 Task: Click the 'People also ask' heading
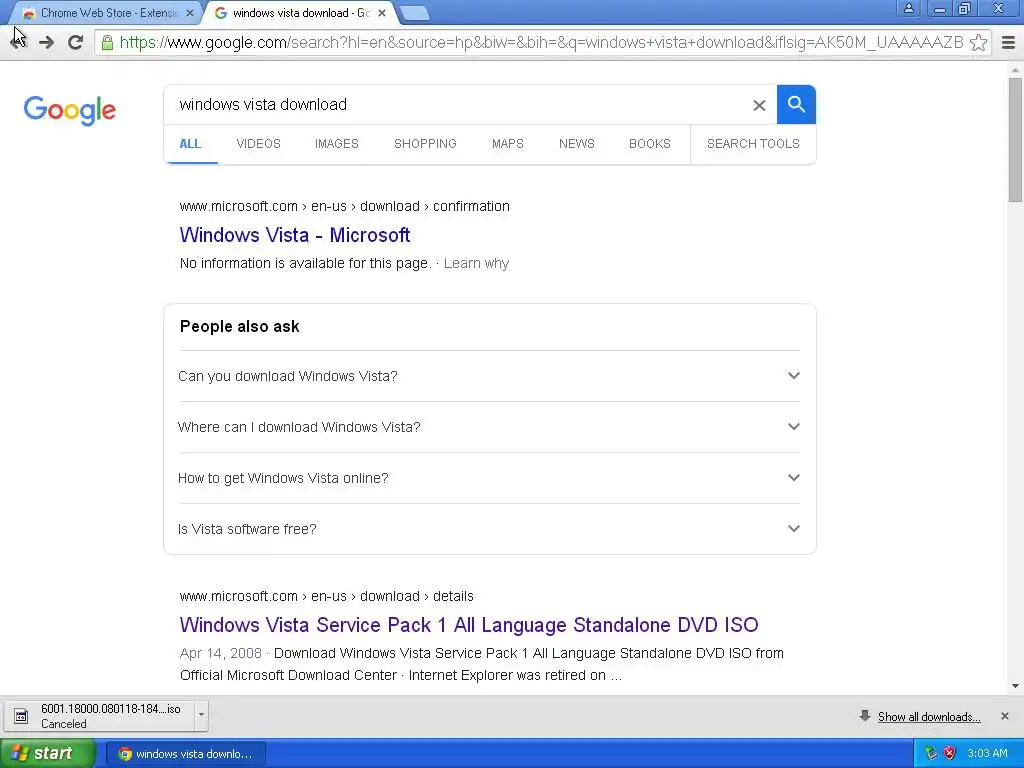pyautogui.click(x=240, y=327)
